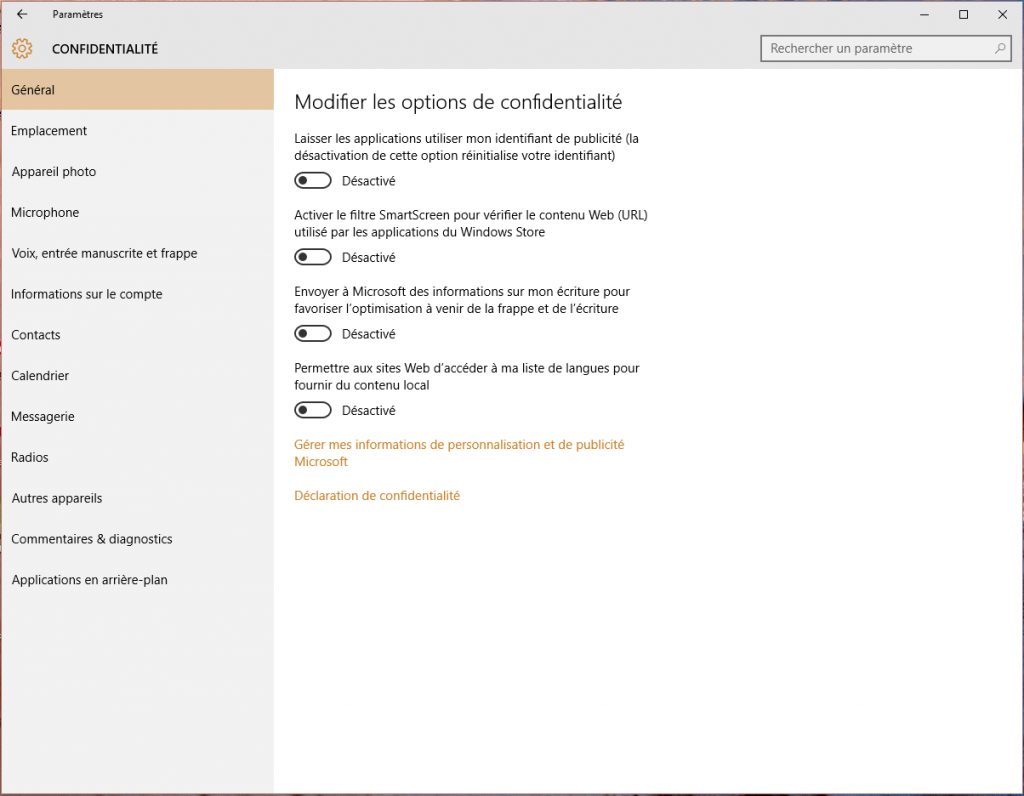Open the Calendrier privacy settings

point(40,375)
